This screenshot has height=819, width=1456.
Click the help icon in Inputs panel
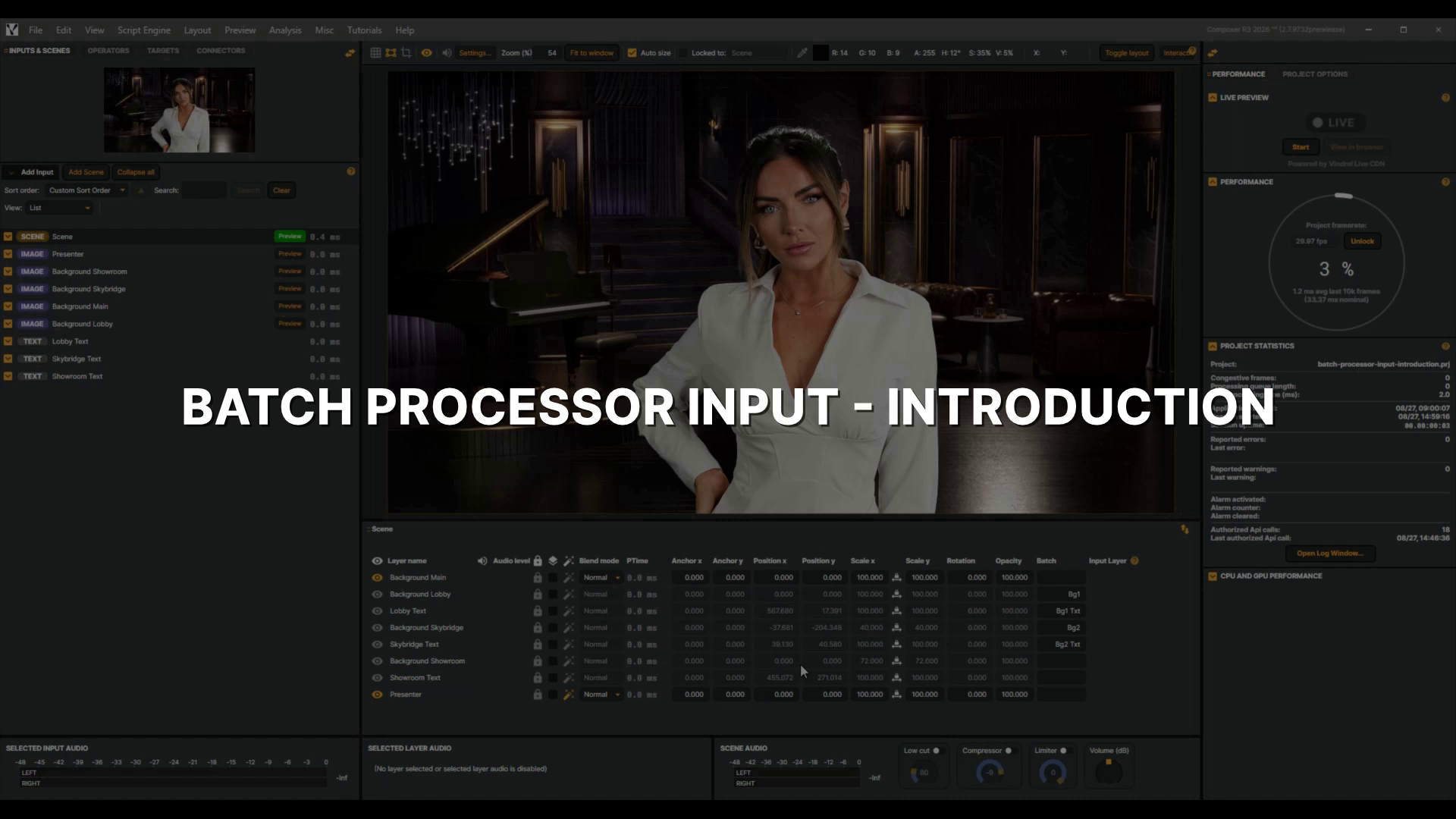pyautogui.click(x=351, y=171)
